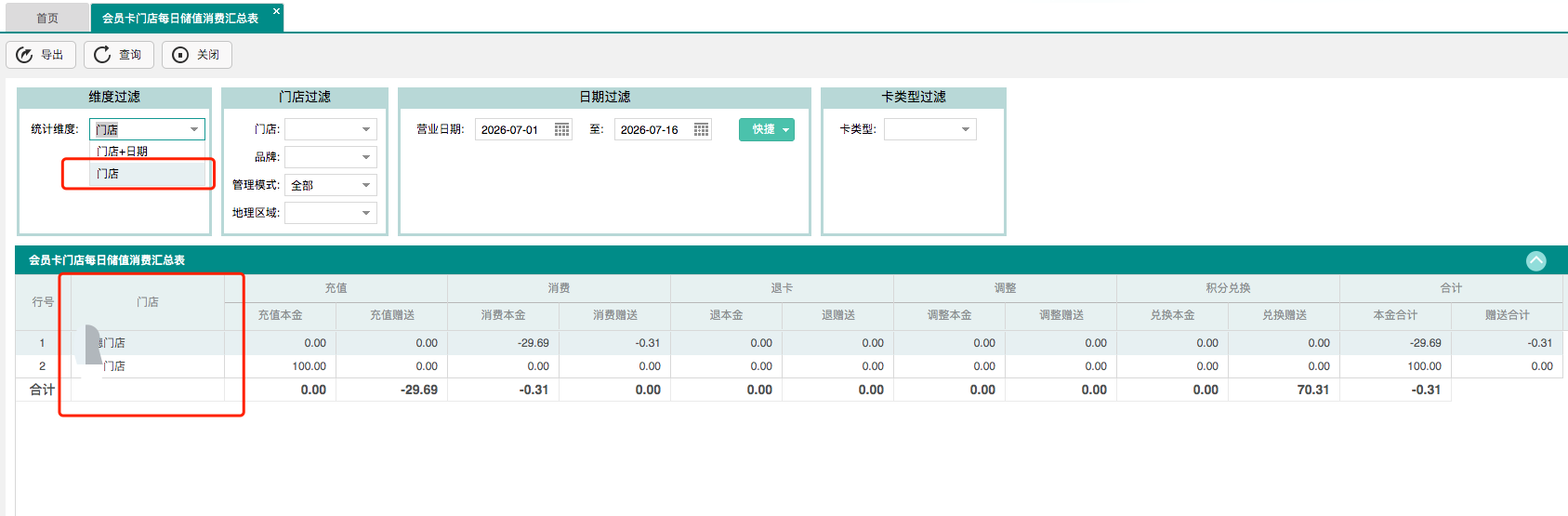Click the 调整本金 column header

949,315
